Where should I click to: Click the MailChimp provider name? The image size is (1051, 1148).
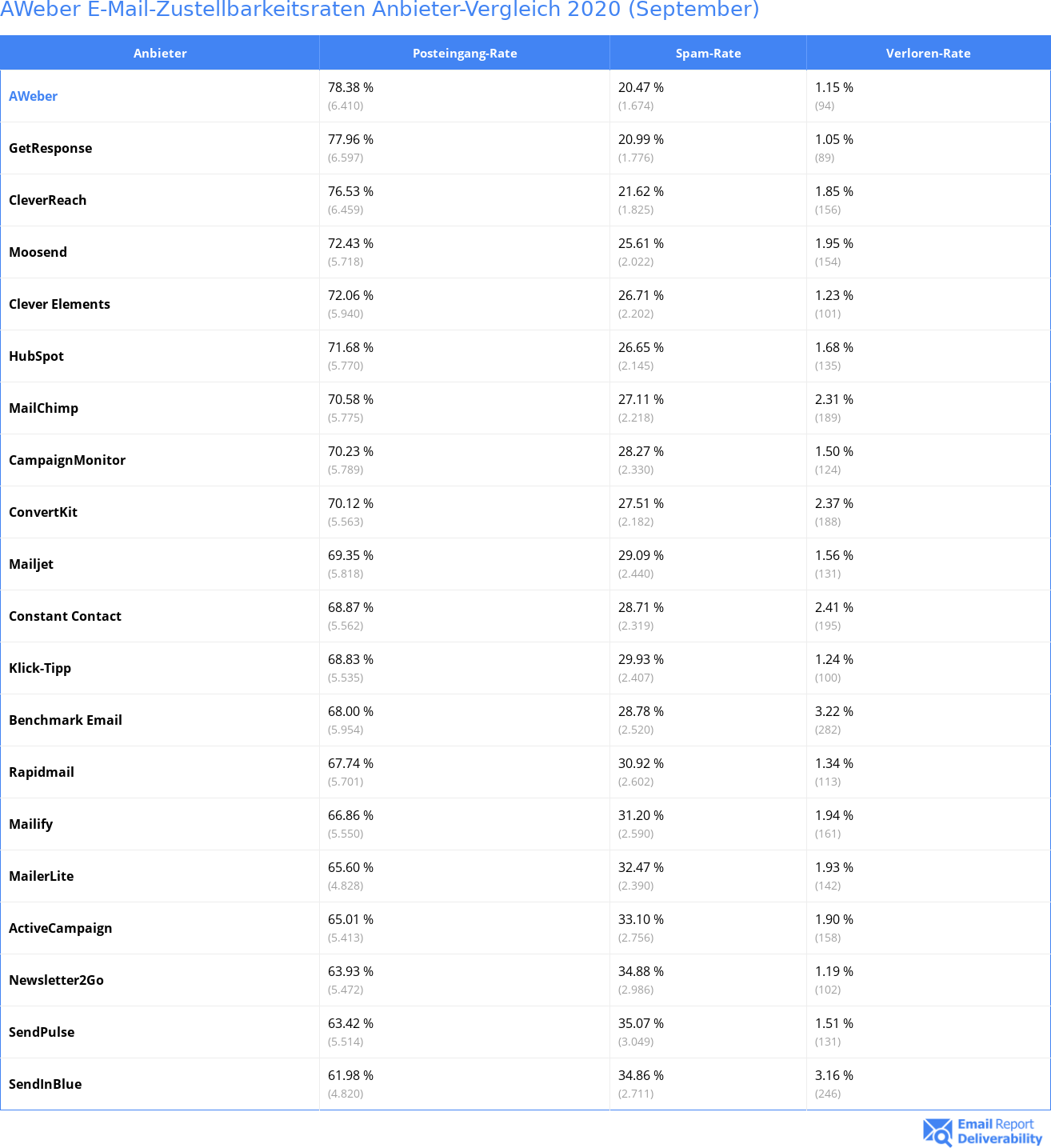[x=43, y=408]
